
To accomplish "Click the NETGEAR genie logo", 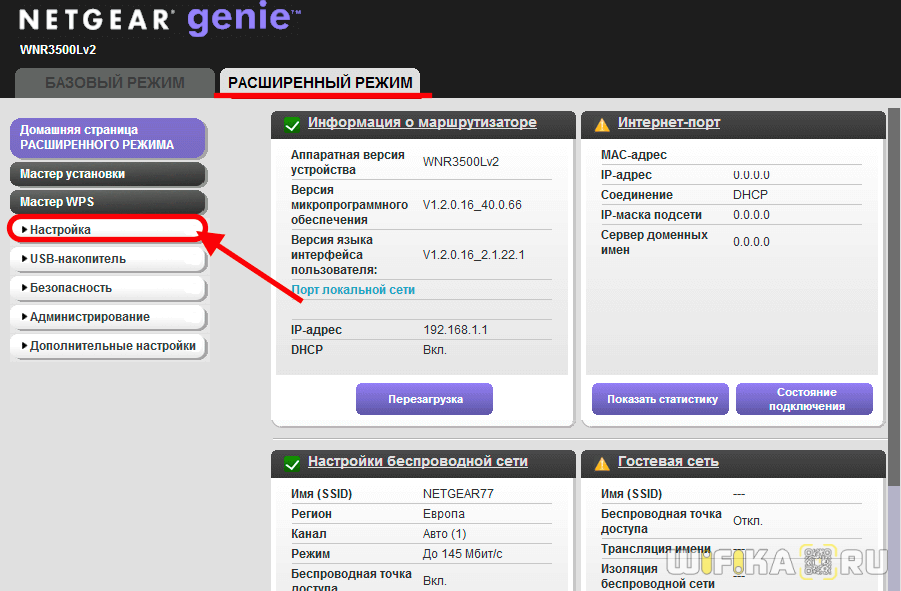I will pos(160,20).
